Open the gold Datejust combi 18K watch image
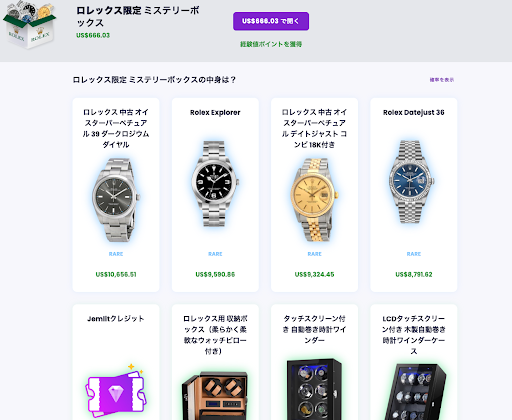 coord(314,199)
